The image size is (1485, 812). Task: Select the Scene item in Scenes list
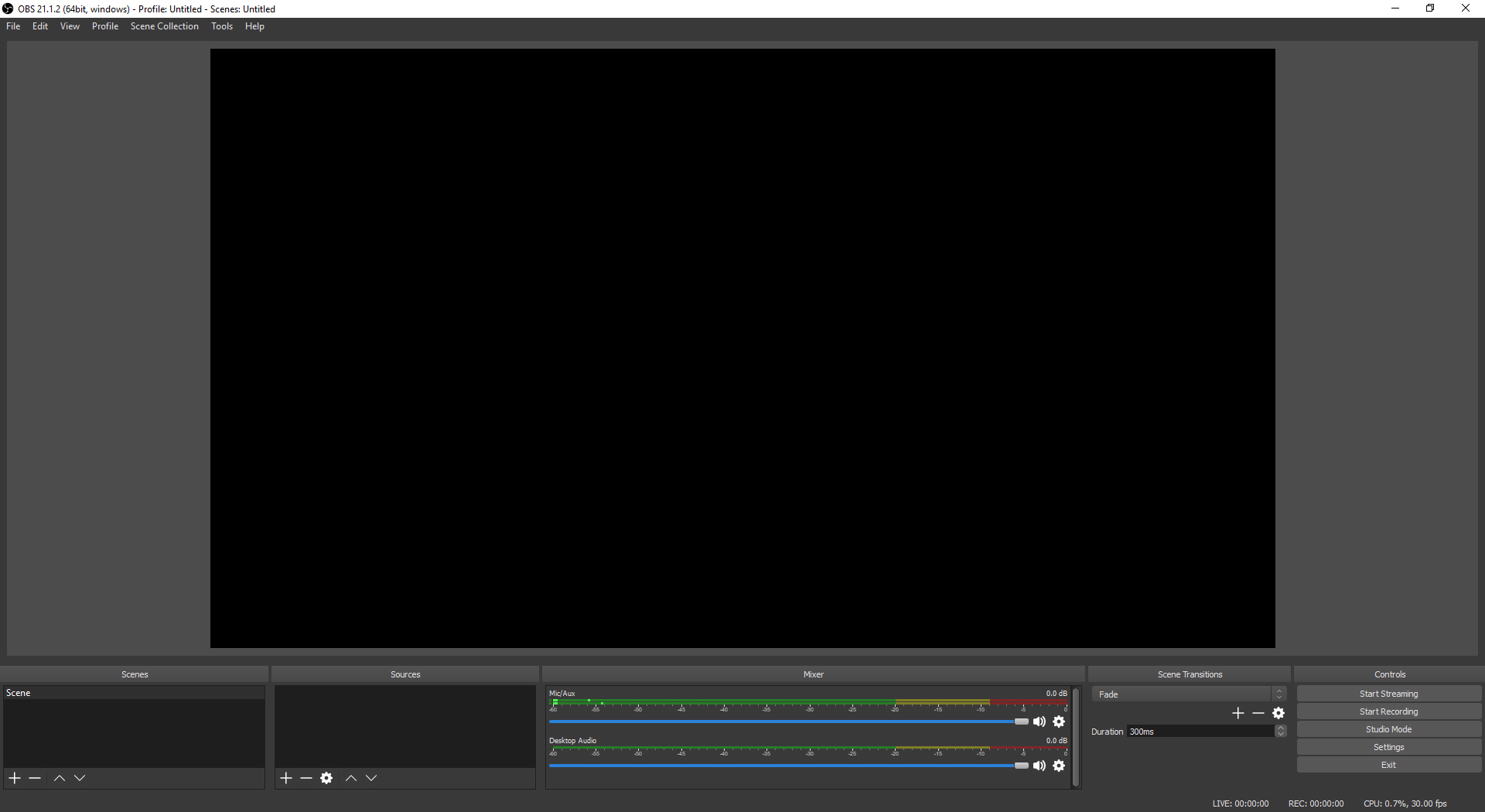[x=134, y=693]
